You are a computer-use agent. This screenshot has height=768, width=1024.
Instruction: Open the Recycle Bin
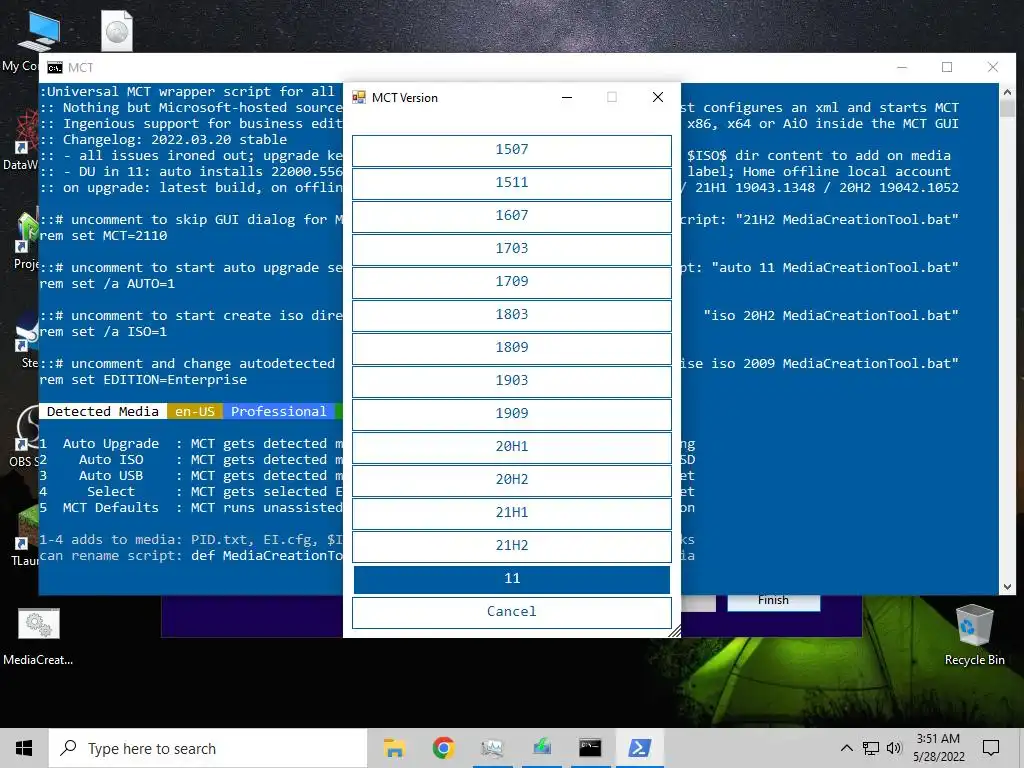click(974, 635)
